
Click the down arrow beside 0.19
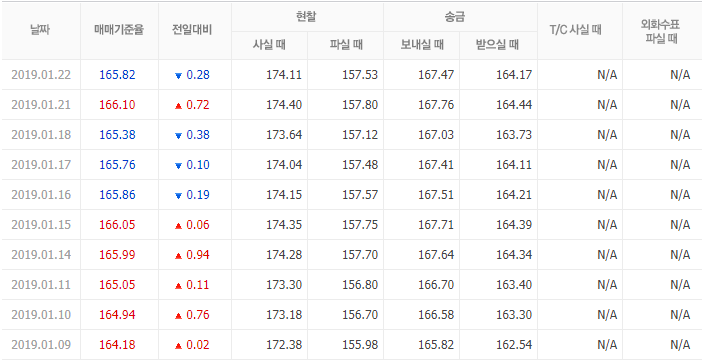[x=178, y=196]
